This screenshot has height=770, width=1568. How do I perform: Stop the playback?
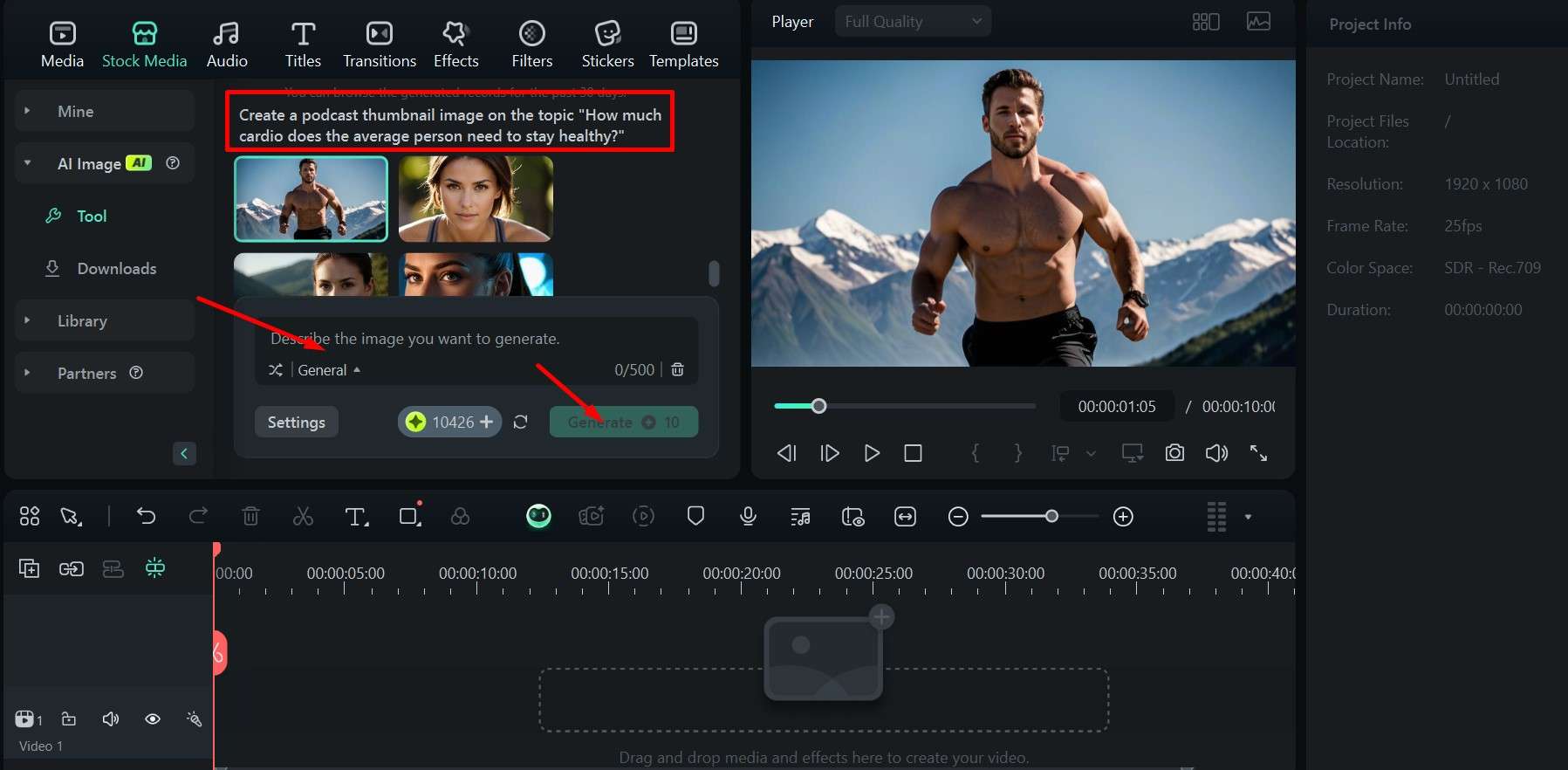pyautogui.click(x=913, y=453)
